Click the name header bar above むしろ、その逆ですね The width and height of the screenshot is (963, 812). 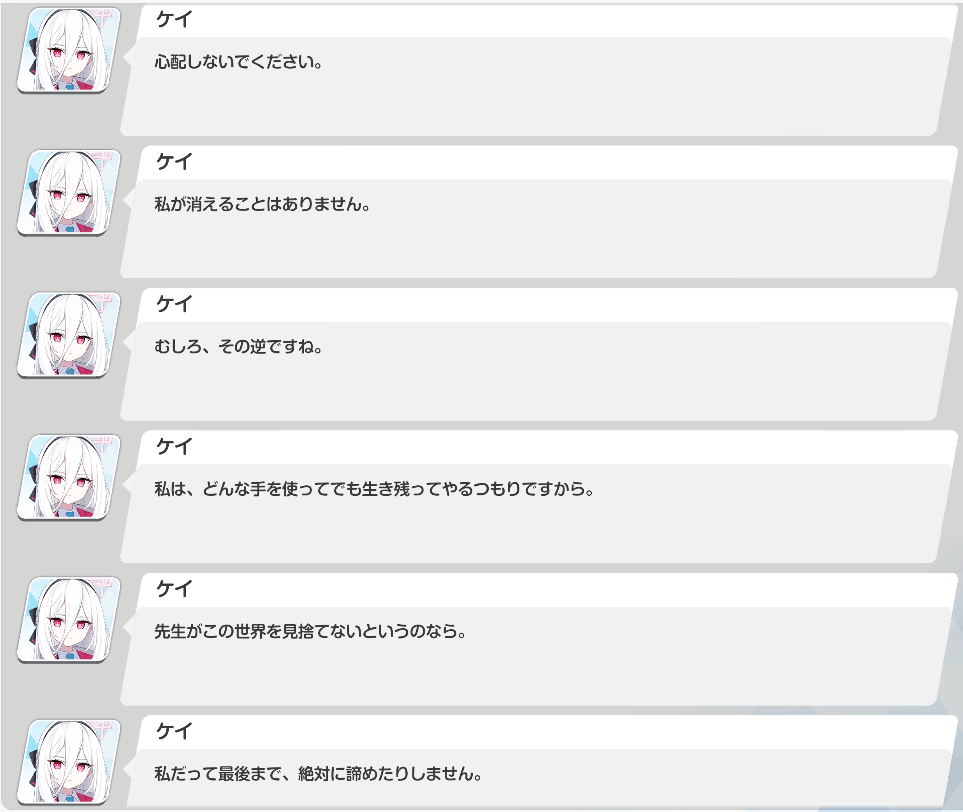tap(547, 305)
